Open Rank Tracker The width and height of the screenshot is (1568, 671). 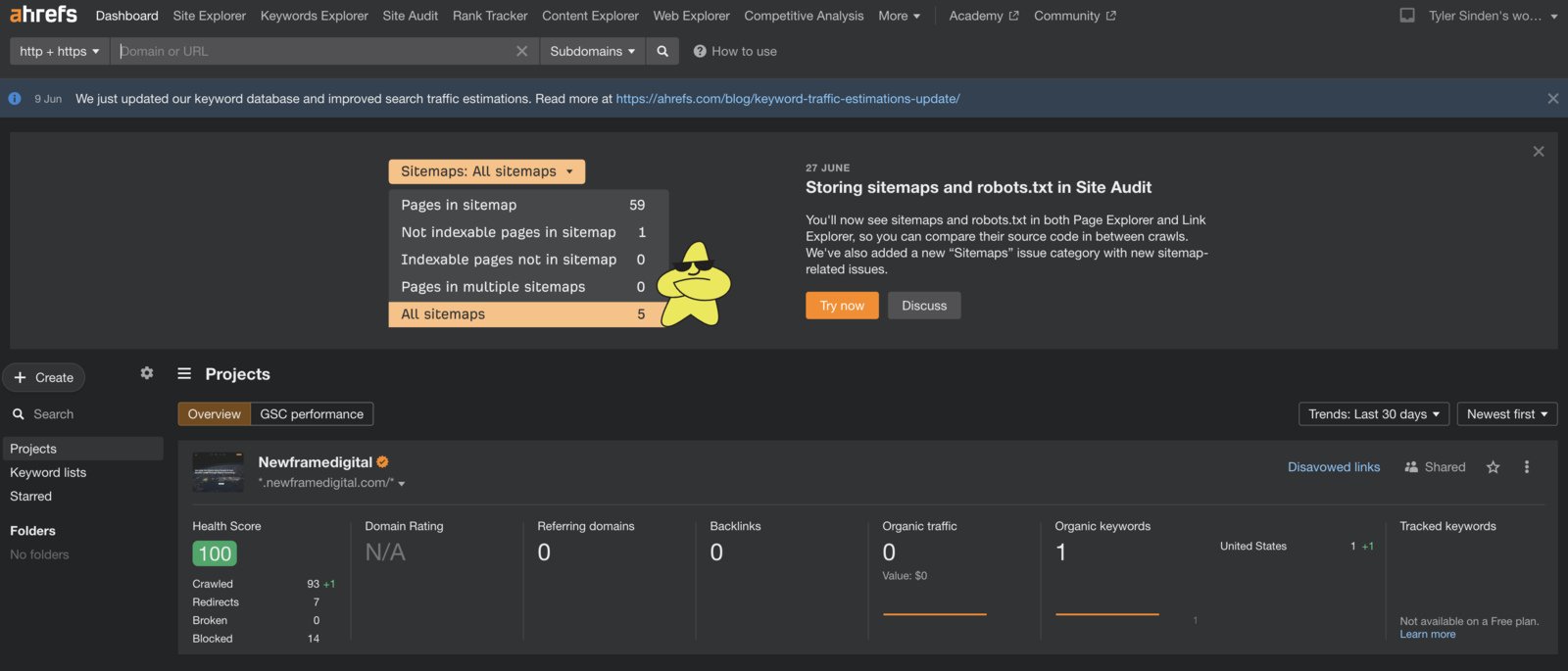pyautogui.click(x=490, y=16)
